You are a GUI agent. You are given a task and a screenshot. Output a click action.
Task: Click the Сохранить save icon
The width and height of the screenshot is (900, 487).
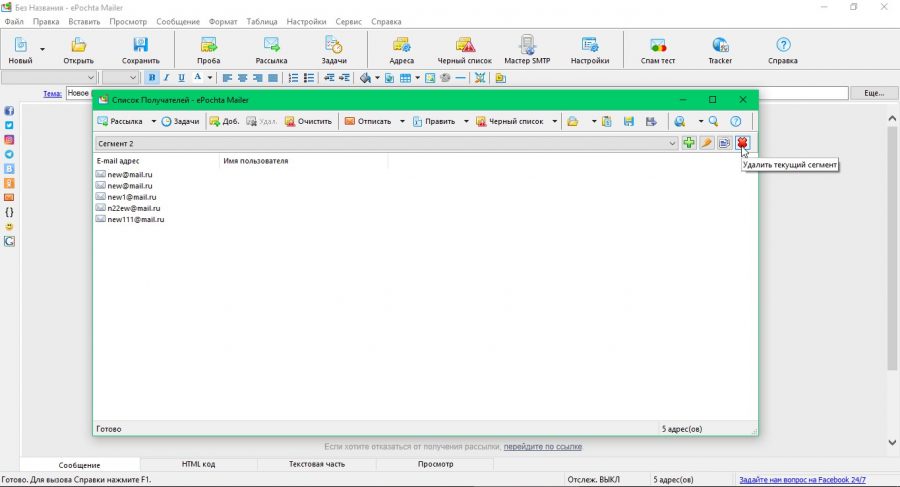tap(141, 50)
